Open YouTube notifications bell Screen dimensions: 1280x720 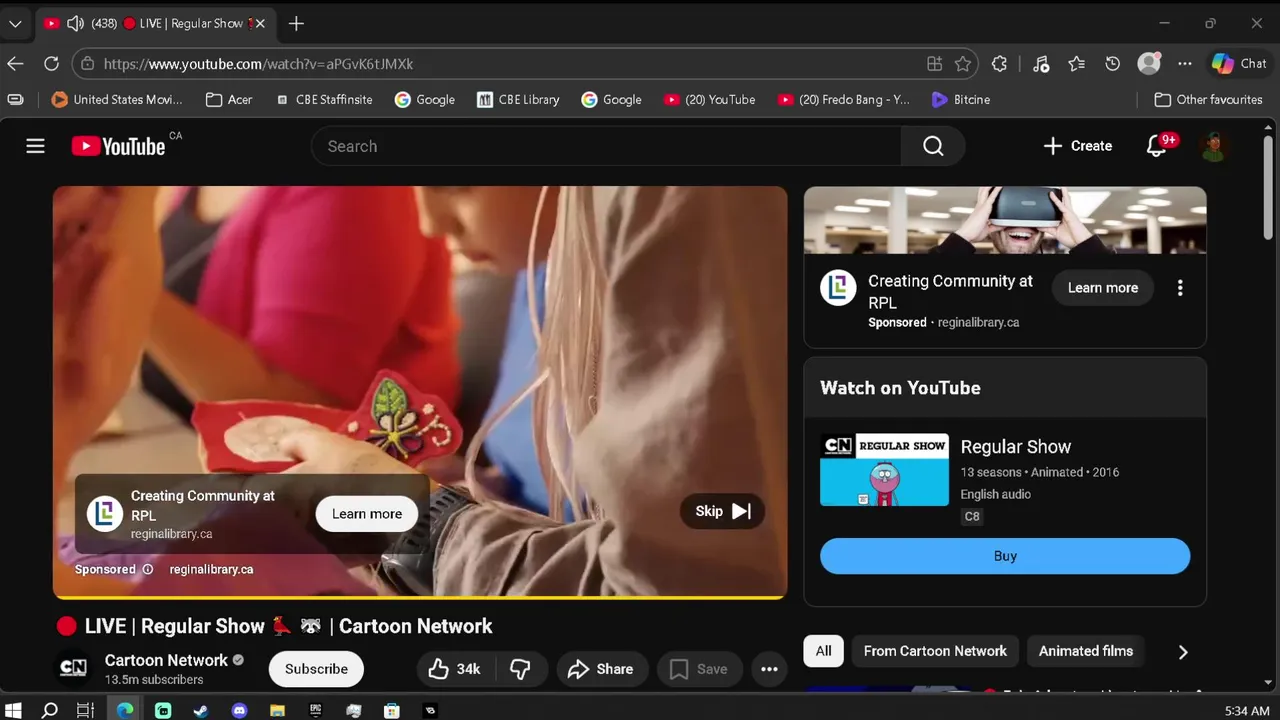(1156, 146)
